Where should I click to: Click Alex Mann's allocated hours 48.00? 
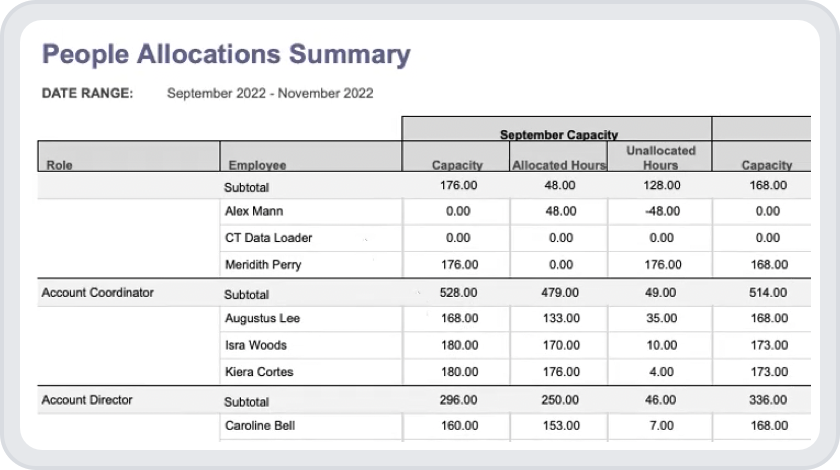561,211
